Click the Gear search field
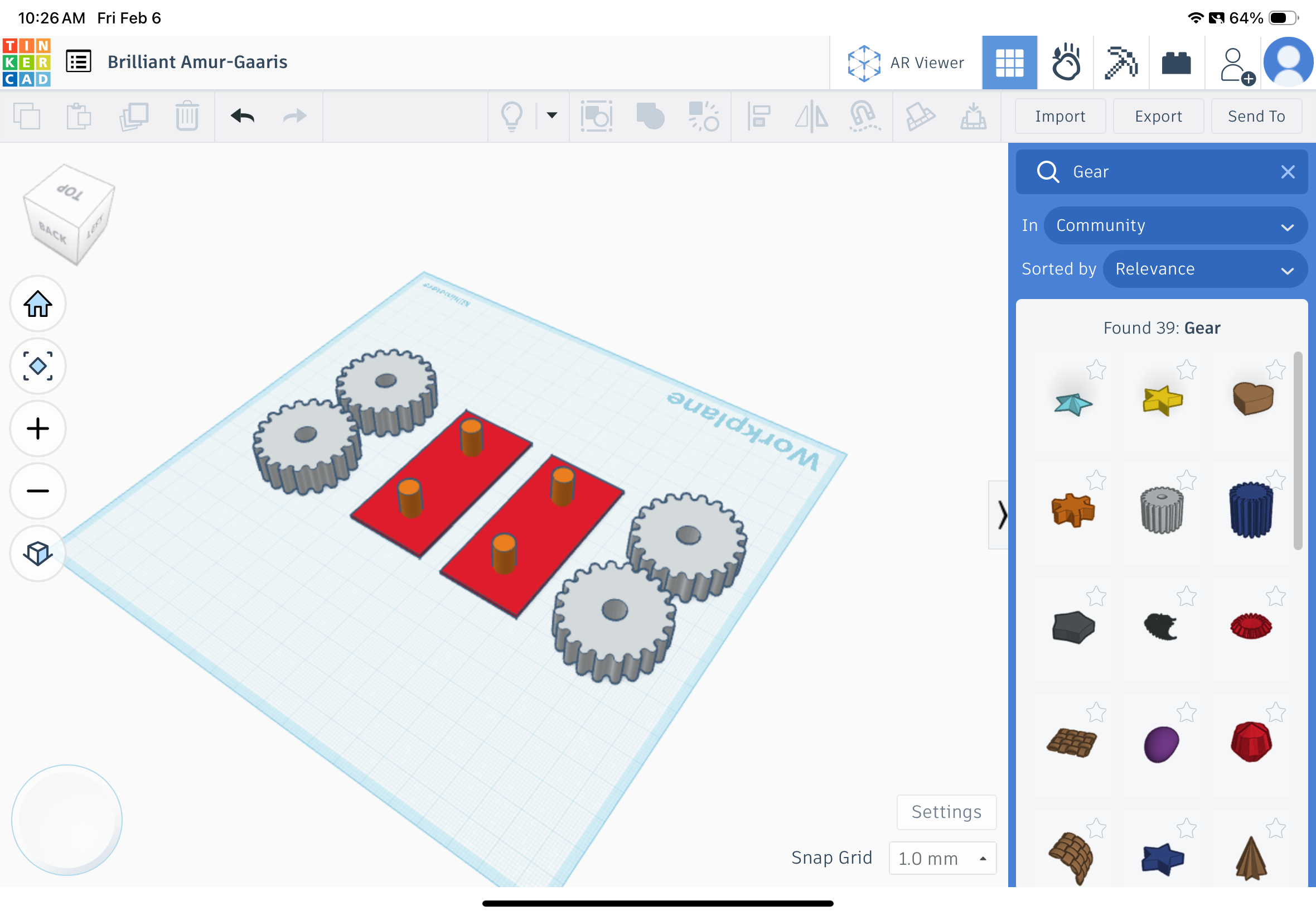This screenshot has width=1316, height=915. (1162, 172)
